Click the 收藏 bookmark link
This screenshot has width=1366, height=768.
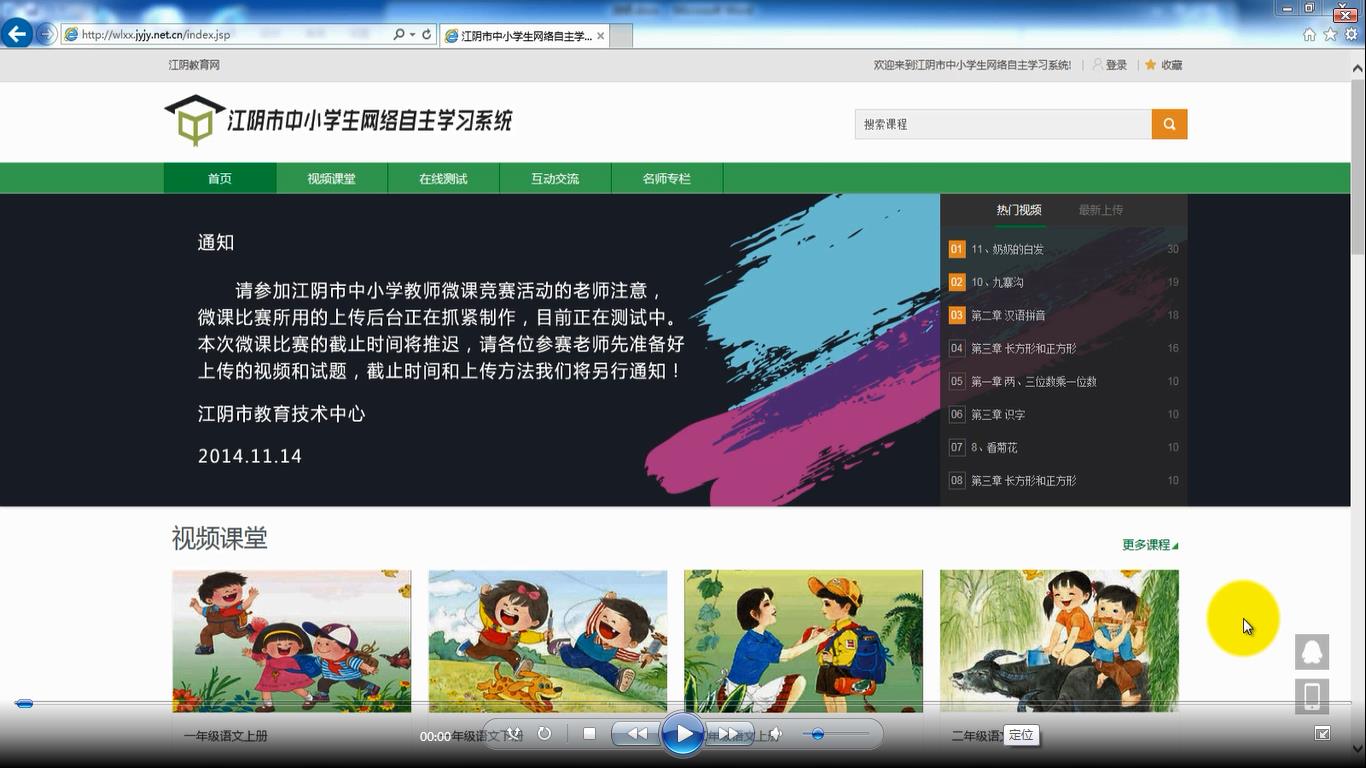(1164, 65)
